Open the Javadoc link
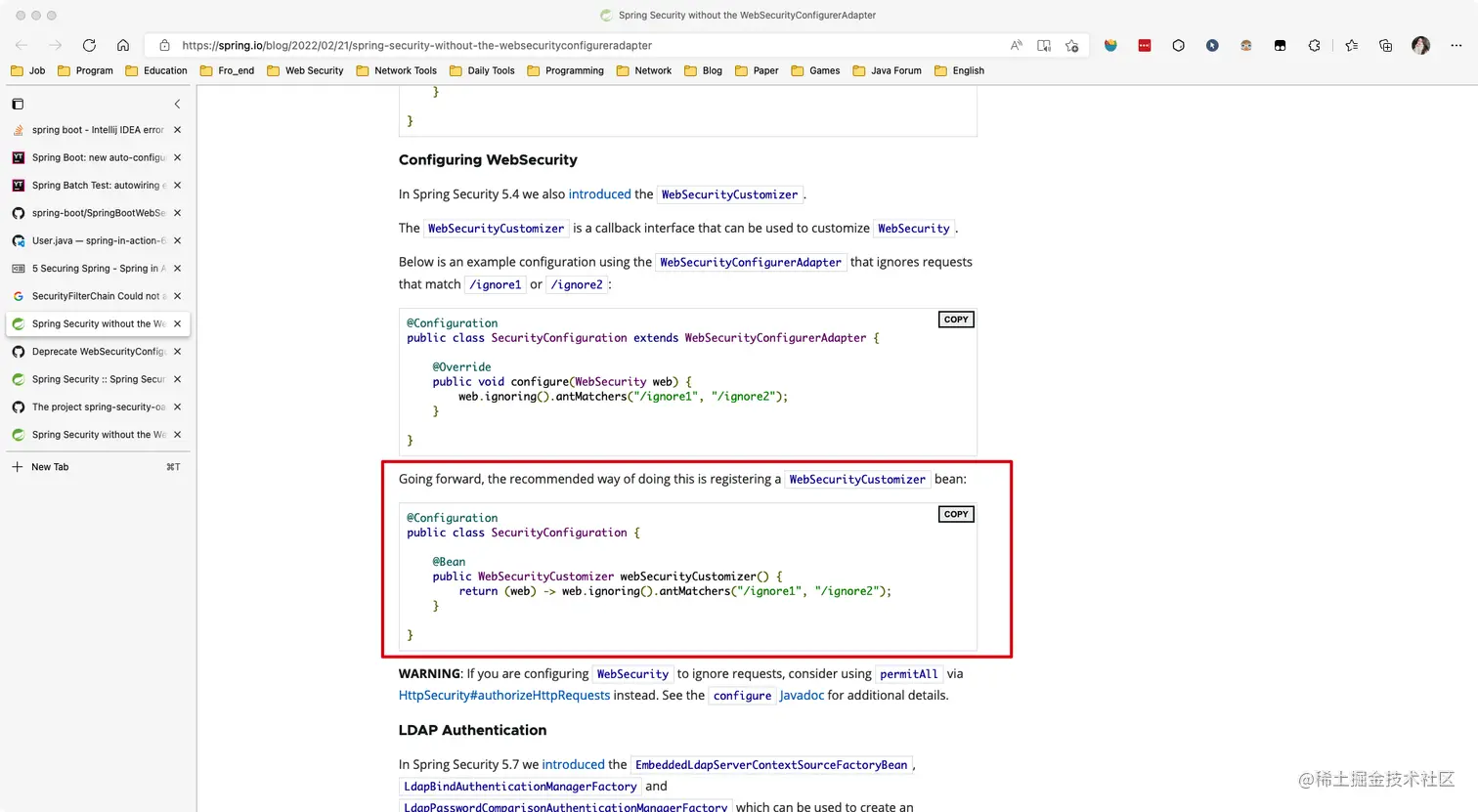 802,695
